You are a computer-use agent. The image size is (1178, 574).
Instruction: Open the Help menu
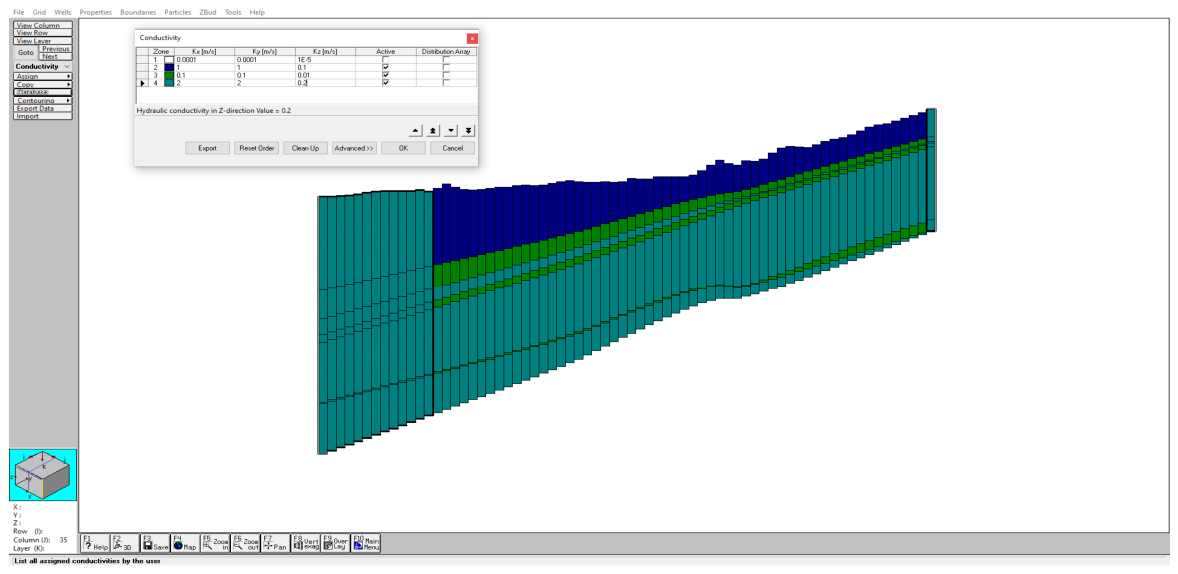257,13
